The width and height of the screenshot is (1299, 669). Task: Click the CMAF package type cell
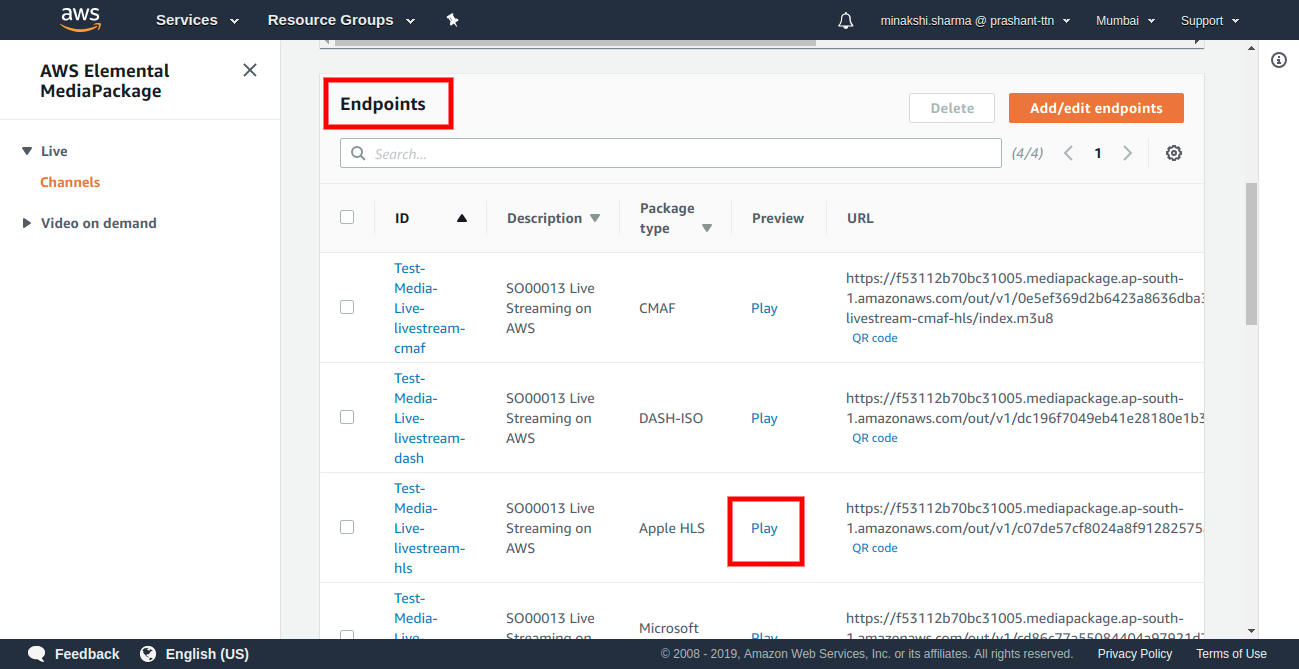tap(657, 308)
